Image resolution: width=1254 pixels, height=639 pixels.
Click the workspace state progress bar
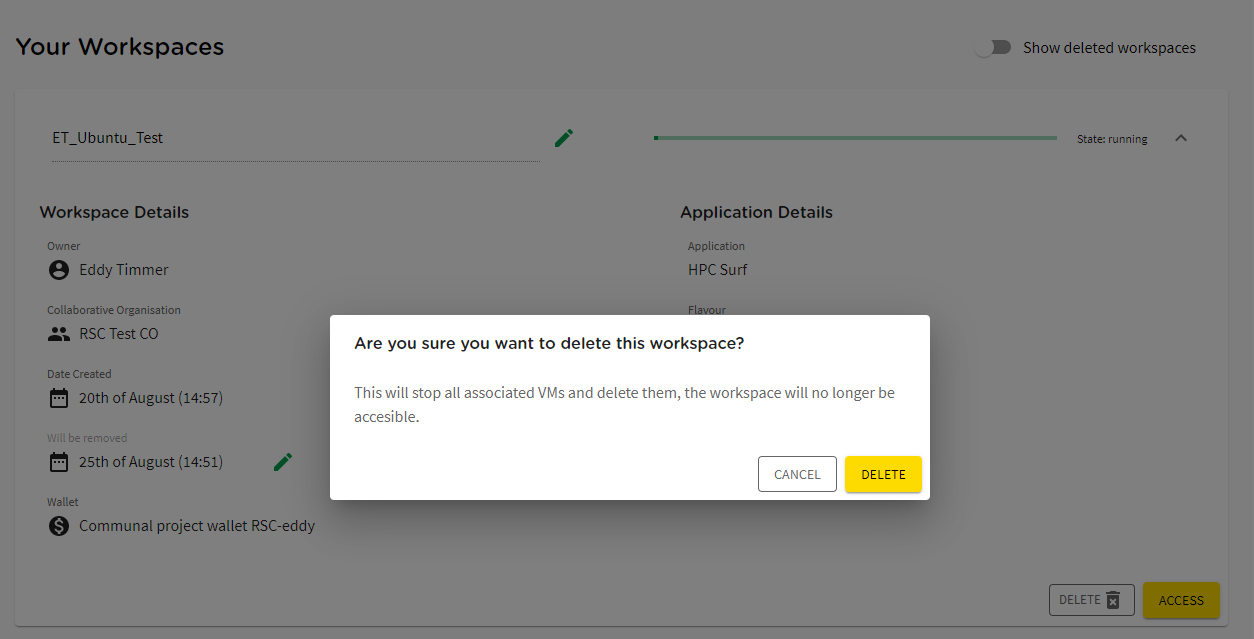[855, 138]
